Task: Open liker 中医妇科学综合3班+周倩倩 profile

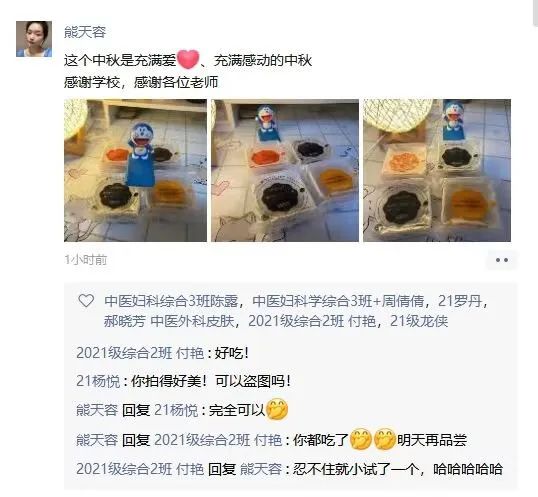Action: click(x=338, y=301)
